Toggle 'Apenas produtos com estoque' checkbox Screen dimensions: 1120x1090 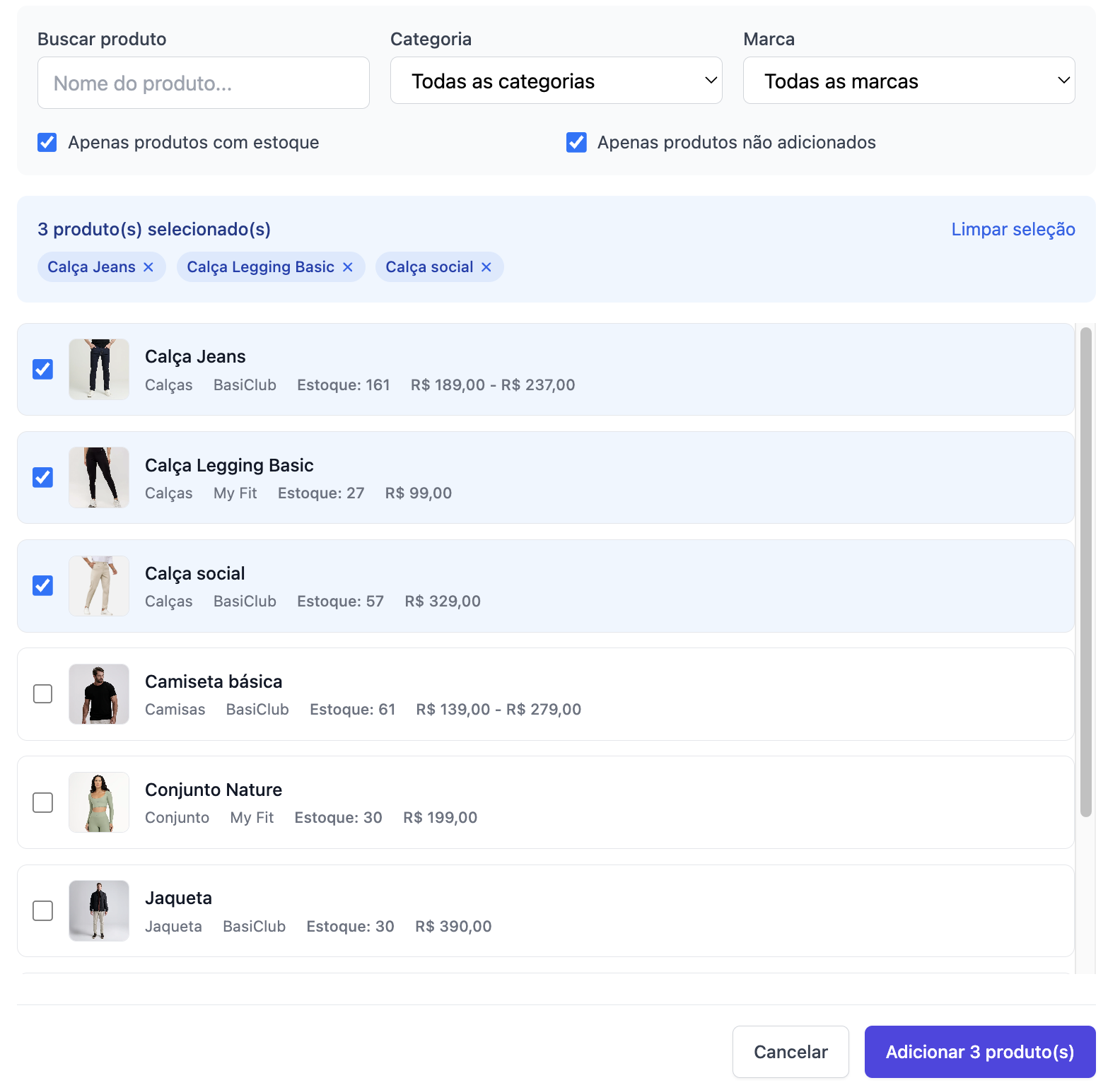click(47, 143)
